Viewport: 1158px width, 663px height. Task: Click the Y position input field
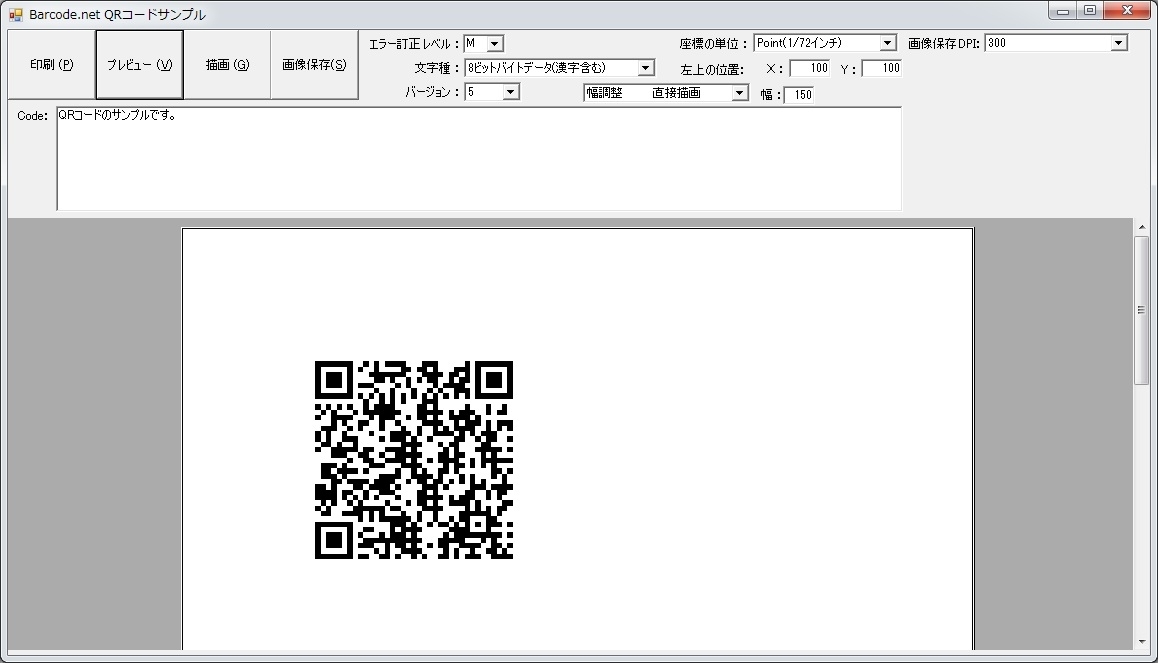pyautogui.click(x=882, y=69)
